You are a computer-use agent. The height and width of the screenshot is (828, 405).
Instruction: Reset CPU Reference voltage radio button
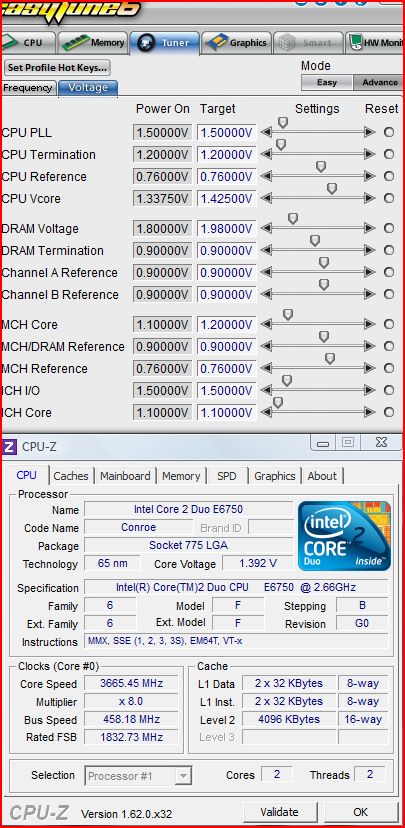(389, 176)
